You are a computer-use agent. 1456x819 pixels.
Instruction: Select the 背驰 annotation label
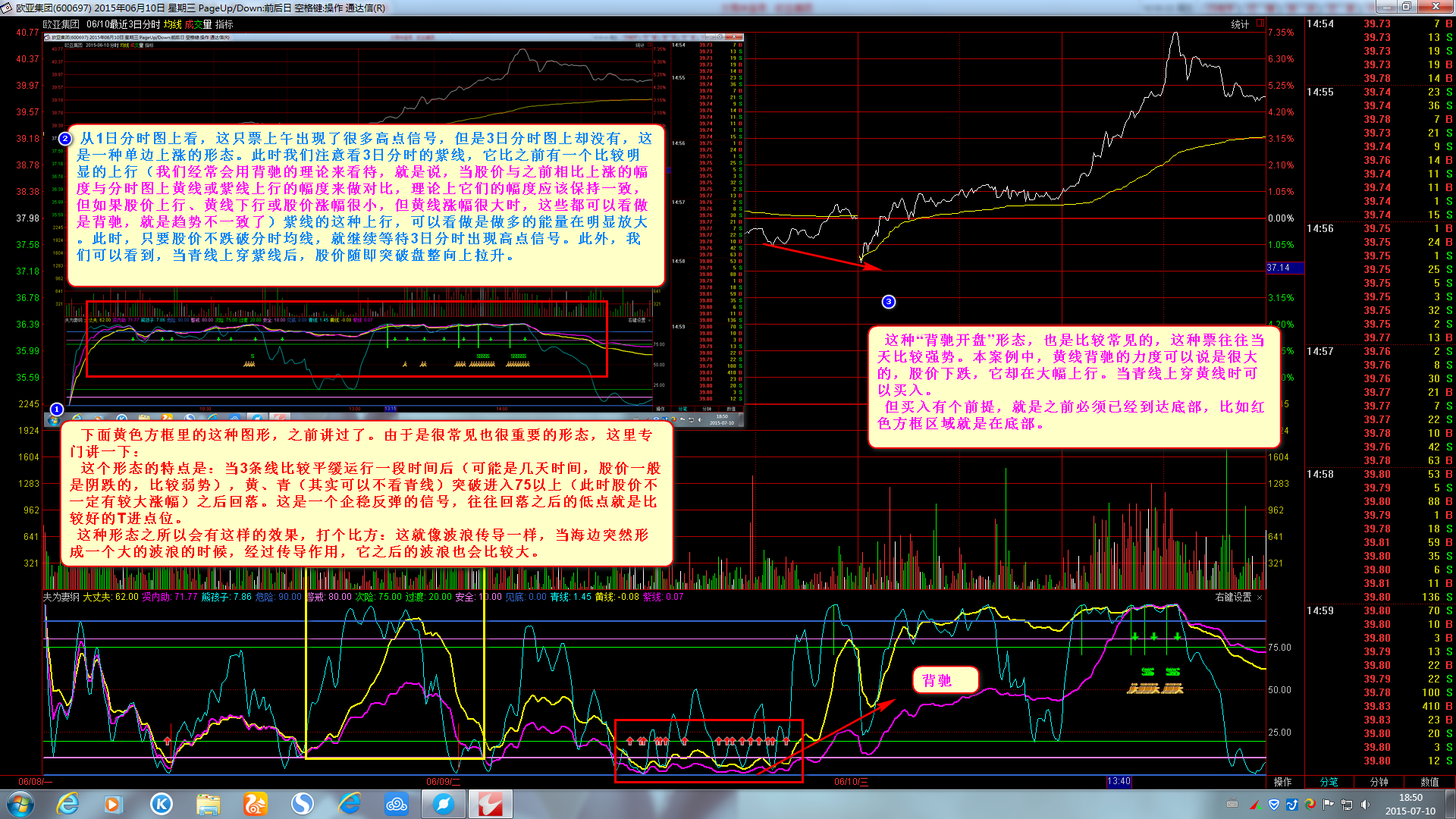[937, 680]
